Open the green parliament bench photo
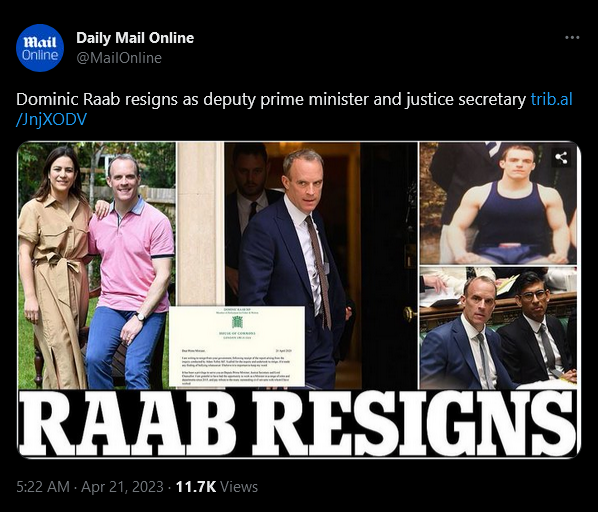The image size is (598, 512). [x=498, y=328]
